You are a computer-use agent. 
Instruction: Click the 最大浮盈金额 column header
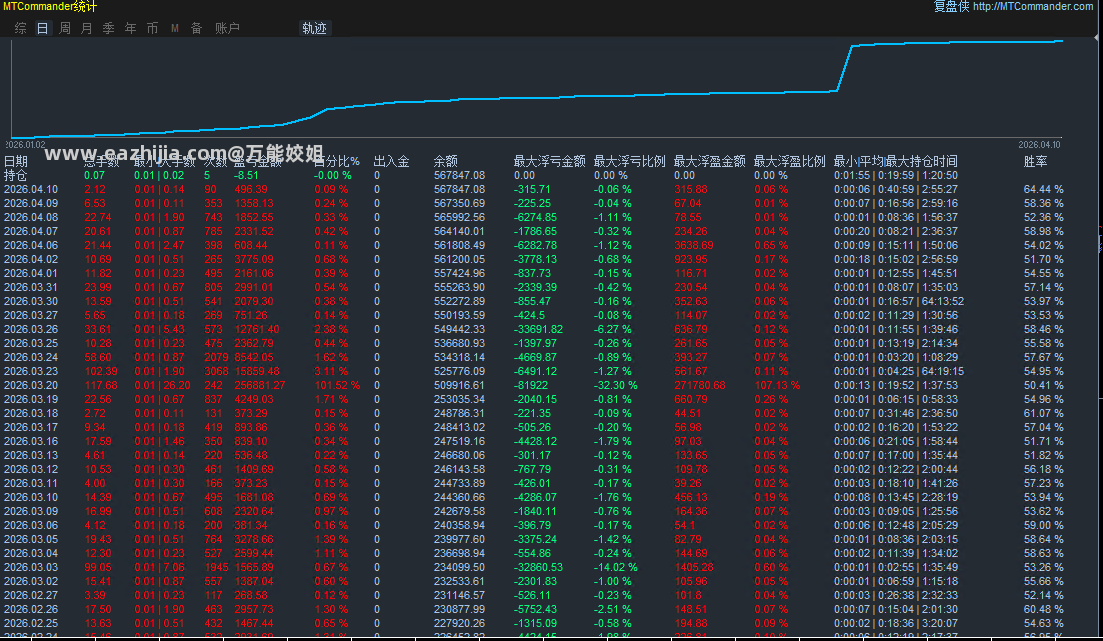click(710, 161)
